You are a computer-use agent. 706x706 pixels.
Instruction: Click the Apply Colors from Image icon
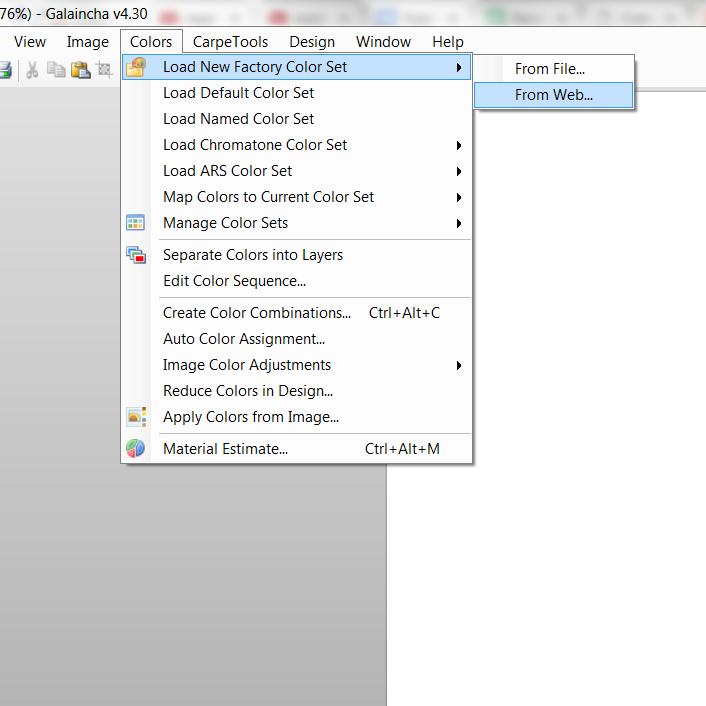(x=136, y=417)
